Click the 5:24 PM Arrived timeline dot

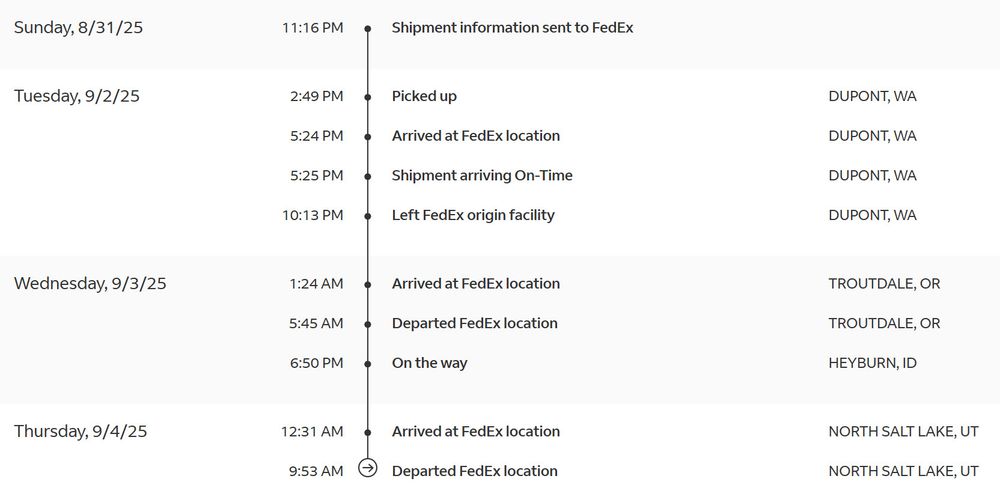point(367,137)
